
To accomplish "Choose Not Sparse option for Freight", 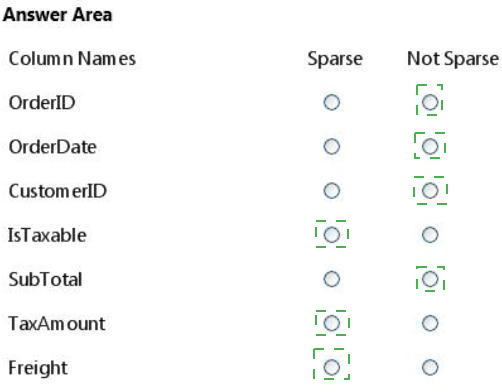I will [x=430, y=367].
